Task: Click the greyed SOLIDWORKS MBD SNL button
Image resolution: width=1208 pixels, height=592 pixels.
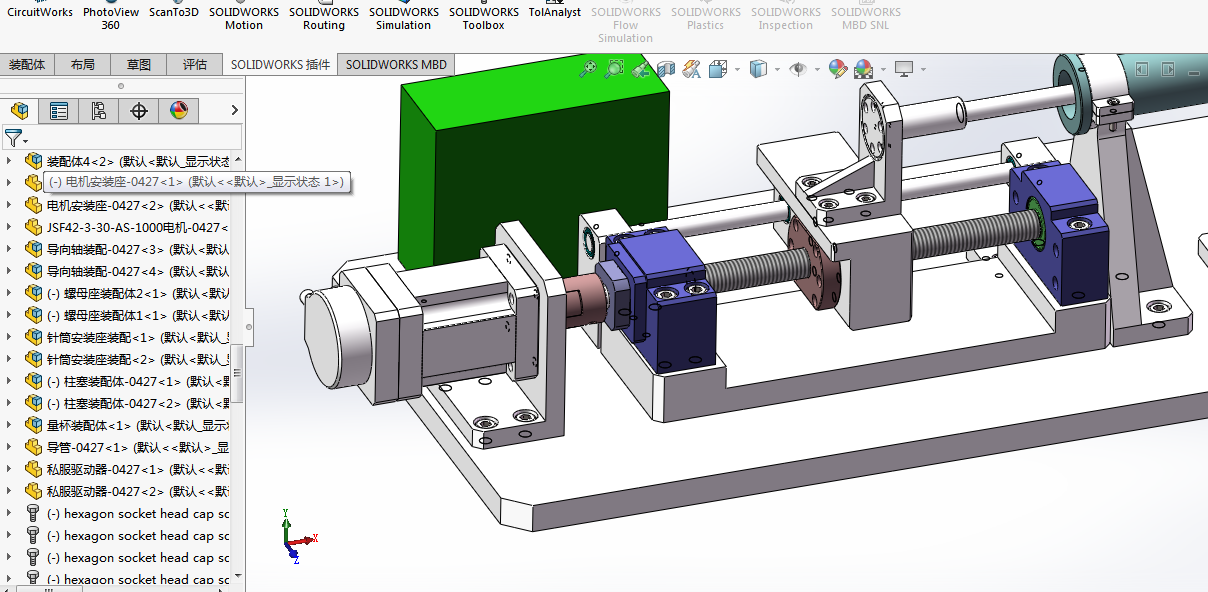Action: [865, 18]
